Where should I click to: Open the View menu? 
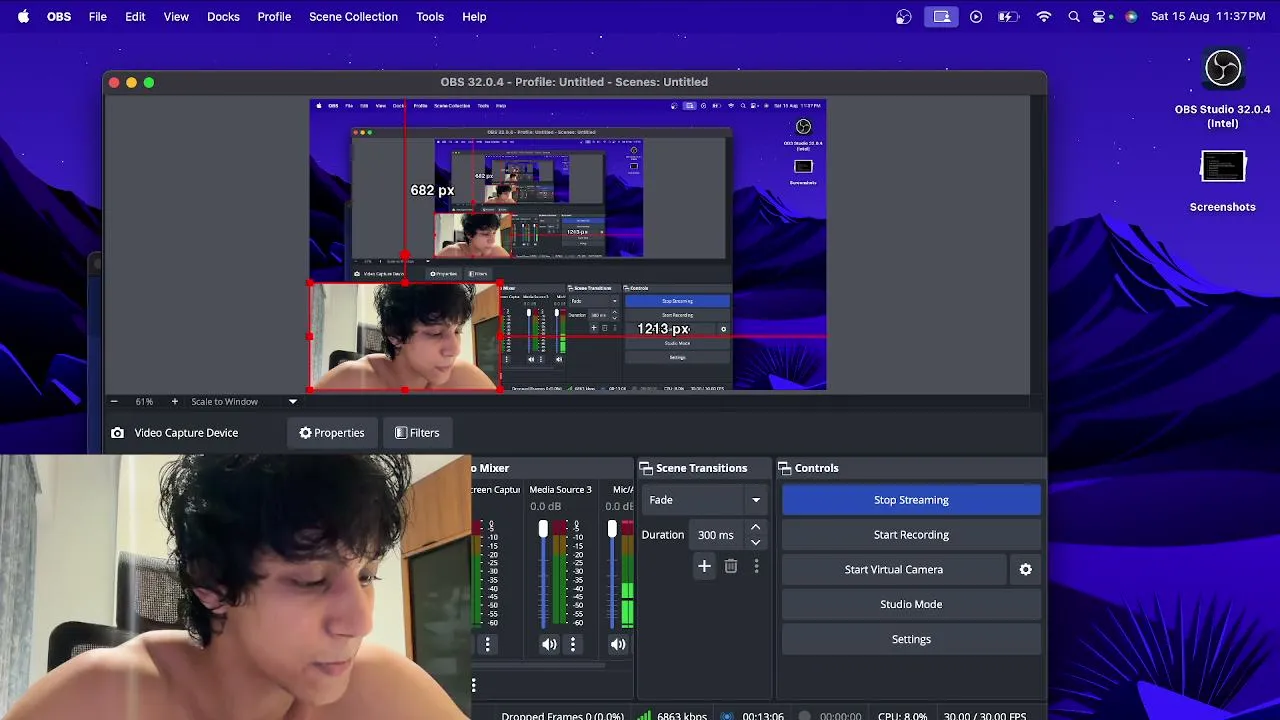pyautogui.click(x=176, y=16)
